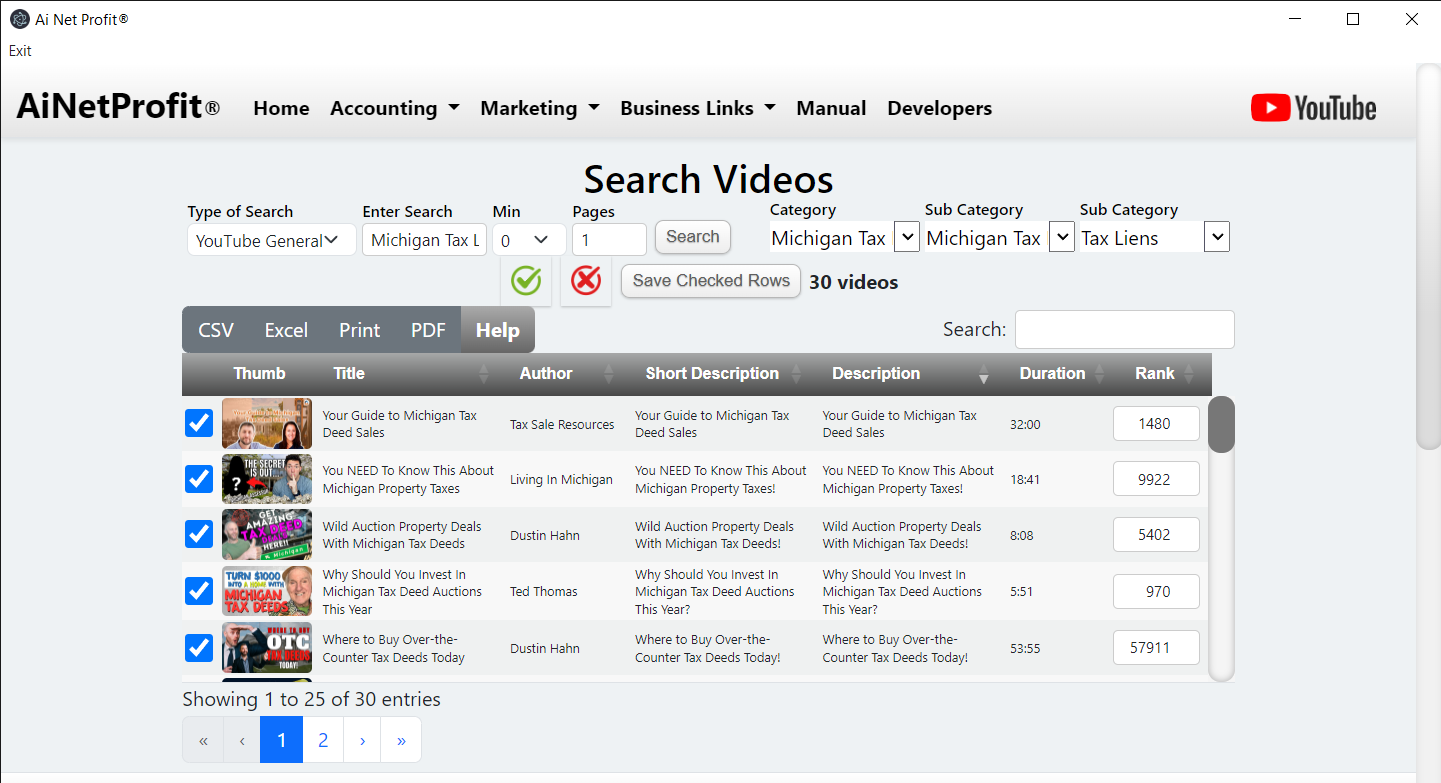
Task: Go to next page arrow icon
Action: 362,740
